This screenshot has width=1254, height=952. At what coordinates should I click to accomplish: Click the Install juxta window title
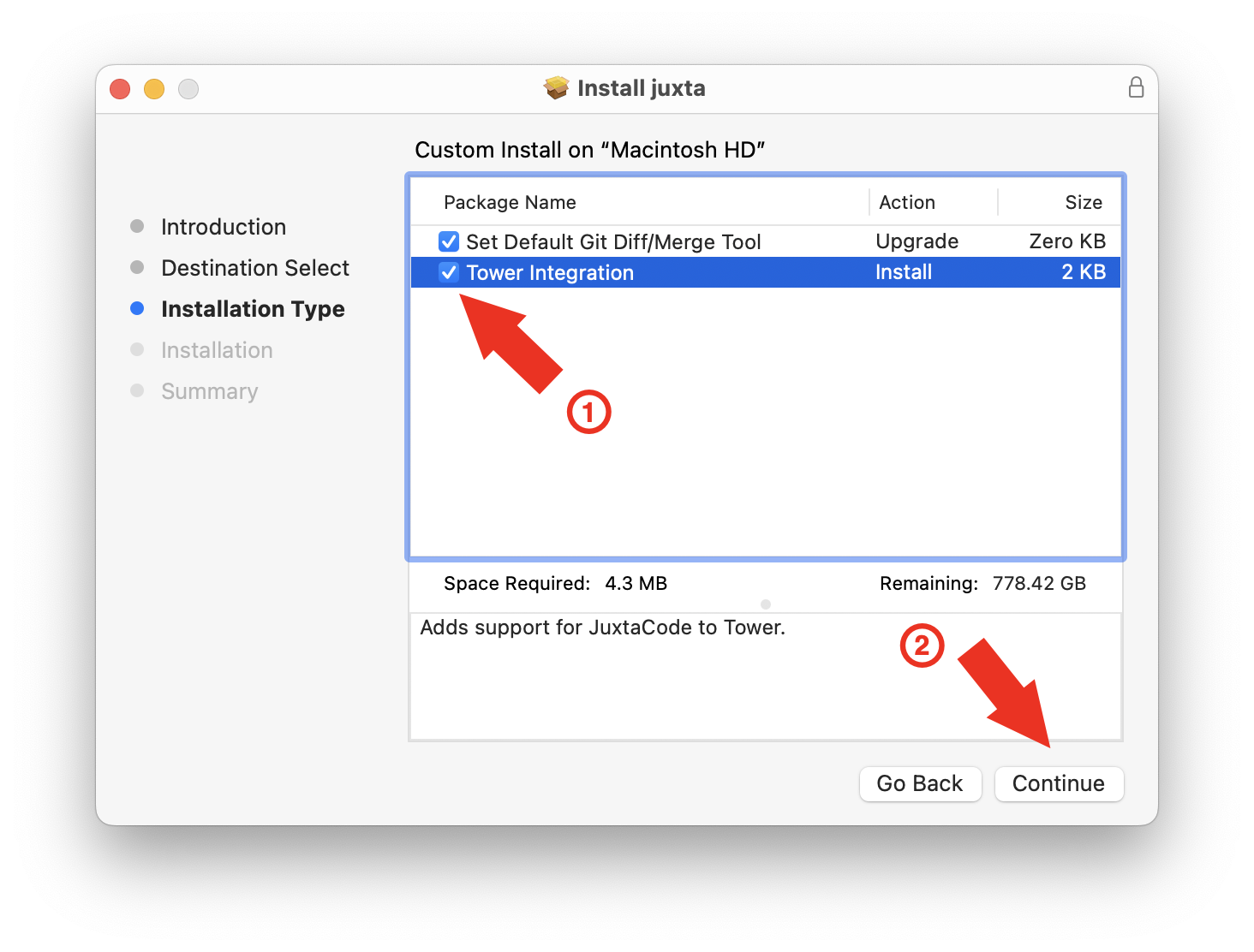tap(642, 88)
